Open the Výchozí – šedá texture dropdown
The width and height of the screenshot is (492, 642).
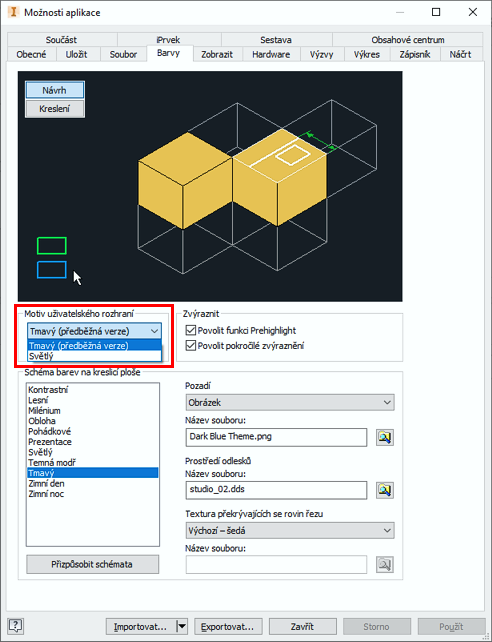290,530
